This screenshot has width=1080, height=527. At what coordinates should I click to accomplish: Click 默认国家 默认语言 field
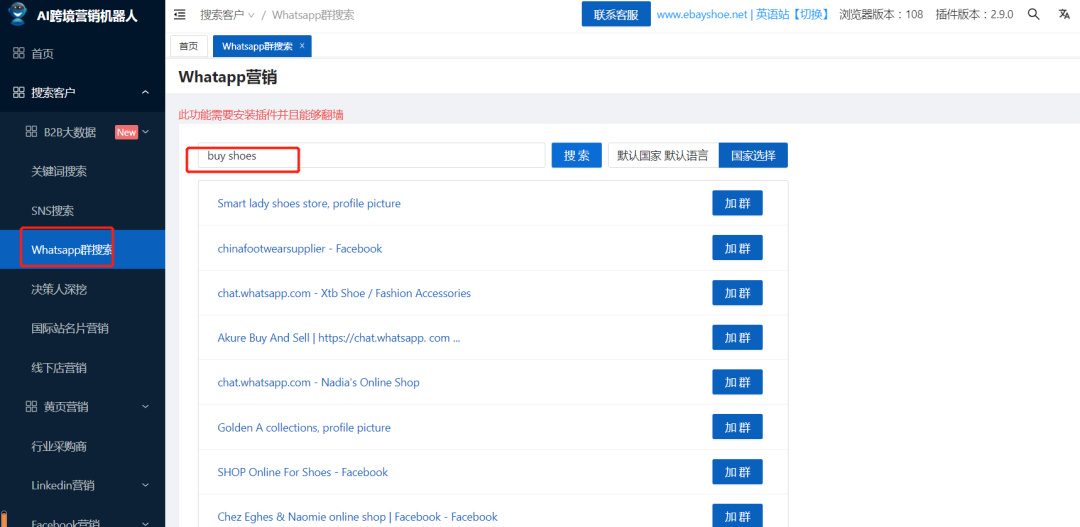(663, 155)
